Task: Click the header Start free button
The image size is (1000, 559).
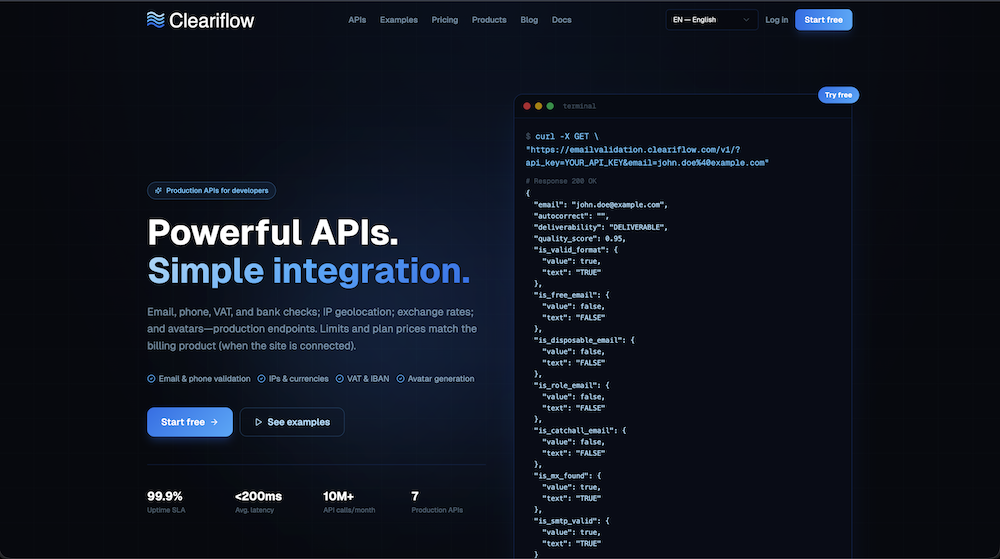Action: coord(823,20)
